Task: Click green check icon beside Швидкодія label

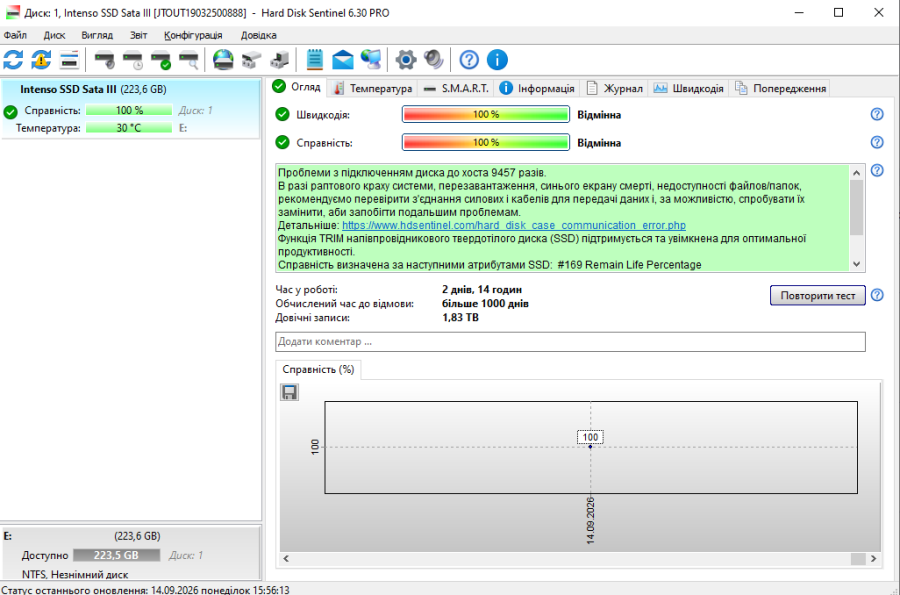Action: point(282,114)
